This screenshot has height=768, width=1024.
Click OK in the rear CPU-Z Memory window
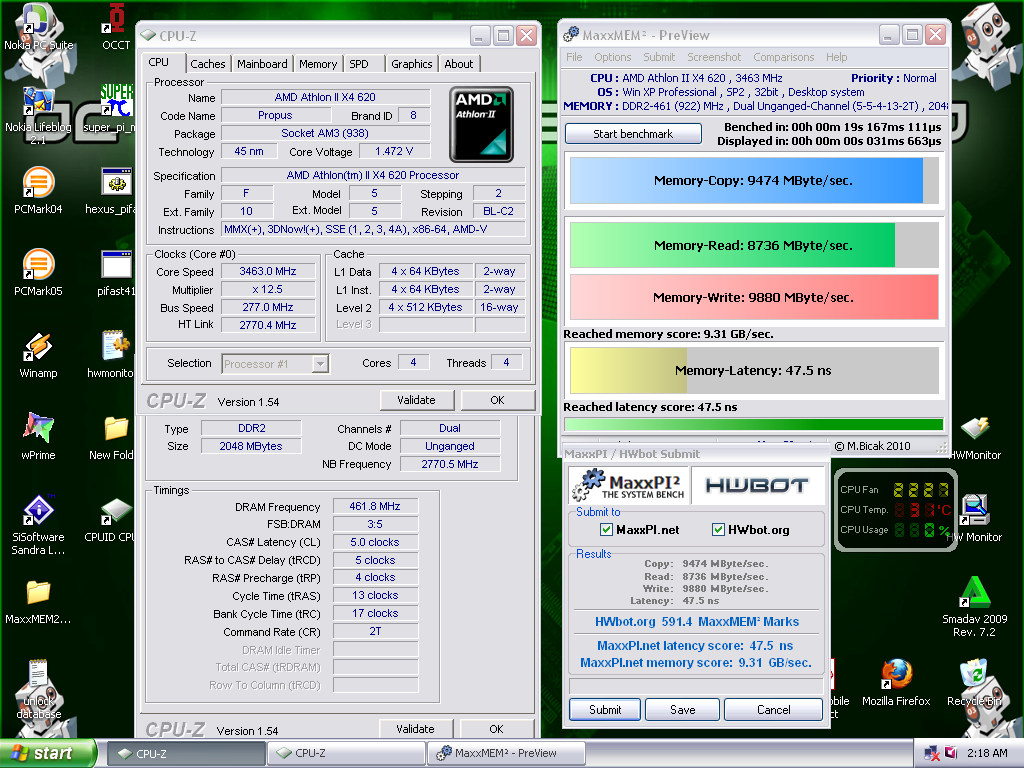tap(496, 728)
